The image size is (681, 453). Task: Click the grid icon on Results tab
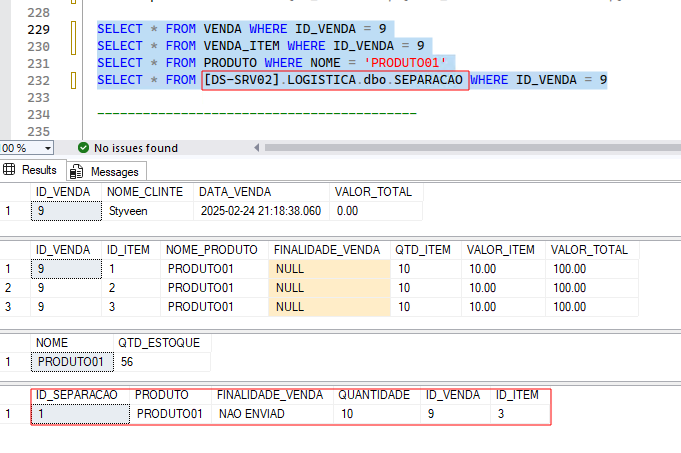pos(10,170)
